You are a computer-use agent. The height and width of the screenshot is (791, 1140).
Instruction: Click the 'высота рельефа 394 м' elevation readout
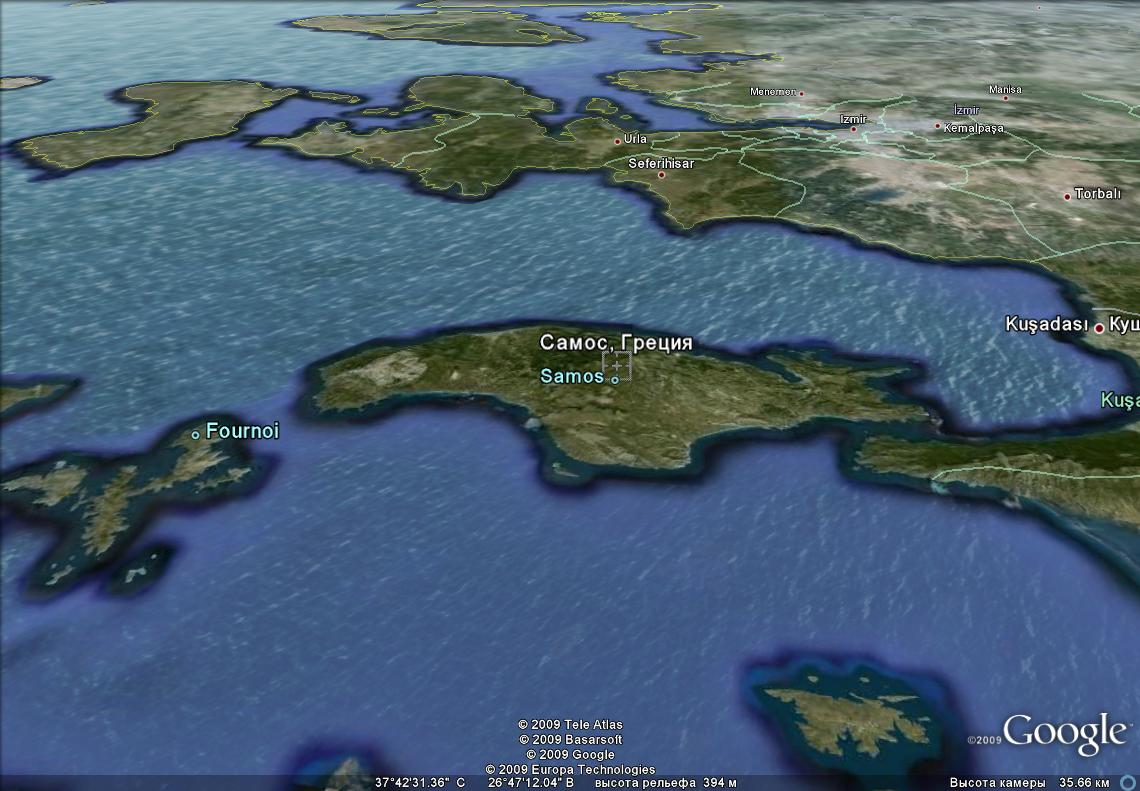(x=665, y=782)
